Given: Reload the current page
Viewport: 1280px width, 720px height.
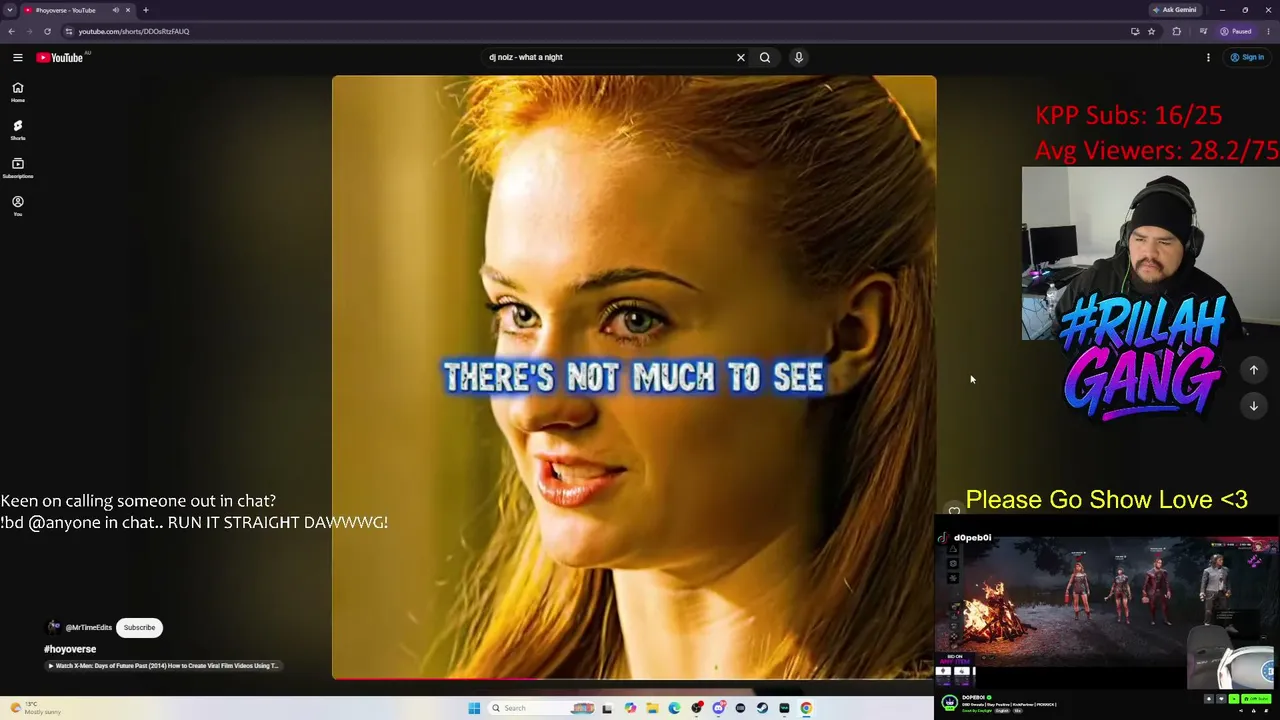Looking at the screenshot, I should tap(47, 31).
